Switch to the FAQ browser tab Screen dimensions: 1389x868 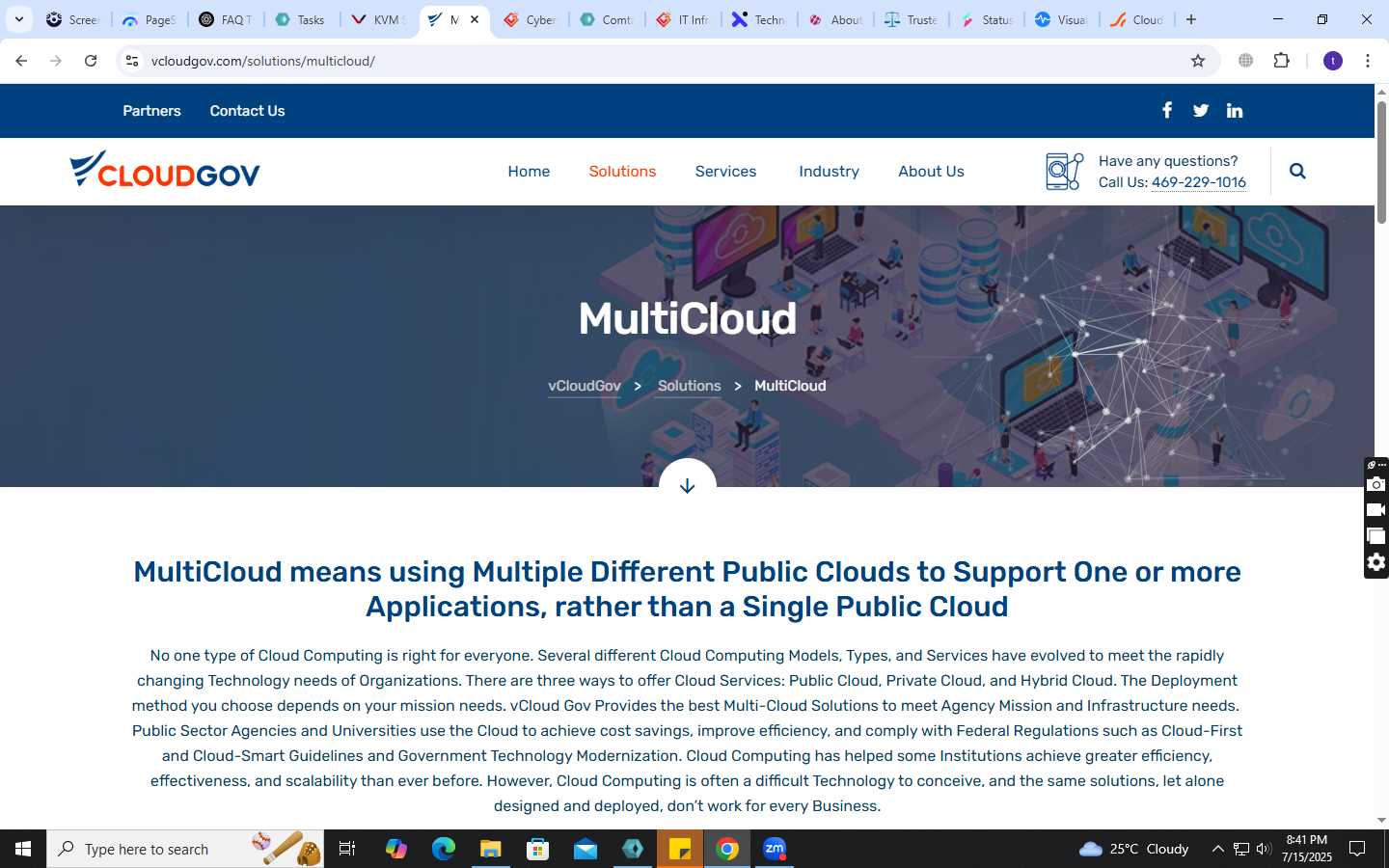226,19
